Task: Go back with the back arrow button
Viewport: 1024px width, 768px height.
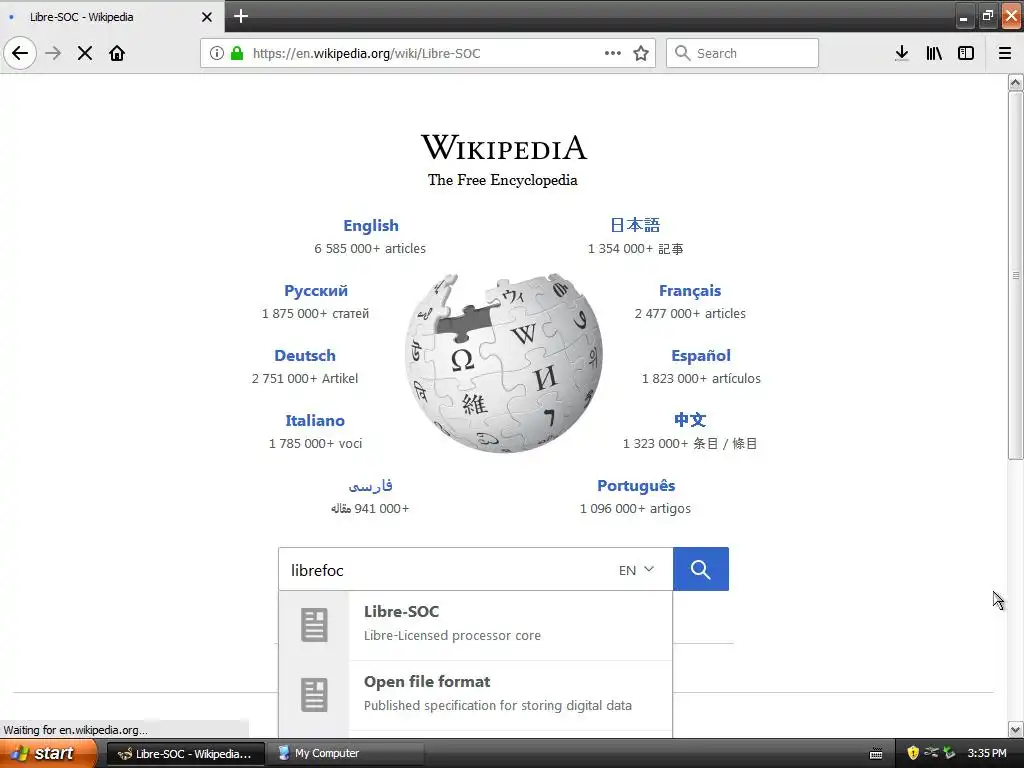Action: (20, 53)
